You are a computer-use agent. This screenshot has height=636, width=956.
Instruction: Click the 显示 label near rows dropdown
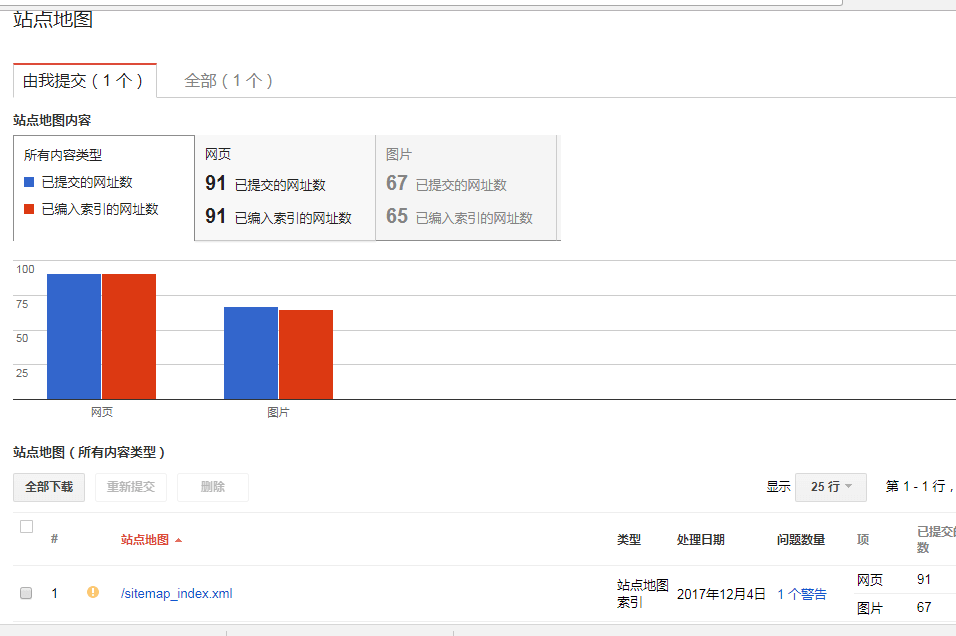[778, 487]
